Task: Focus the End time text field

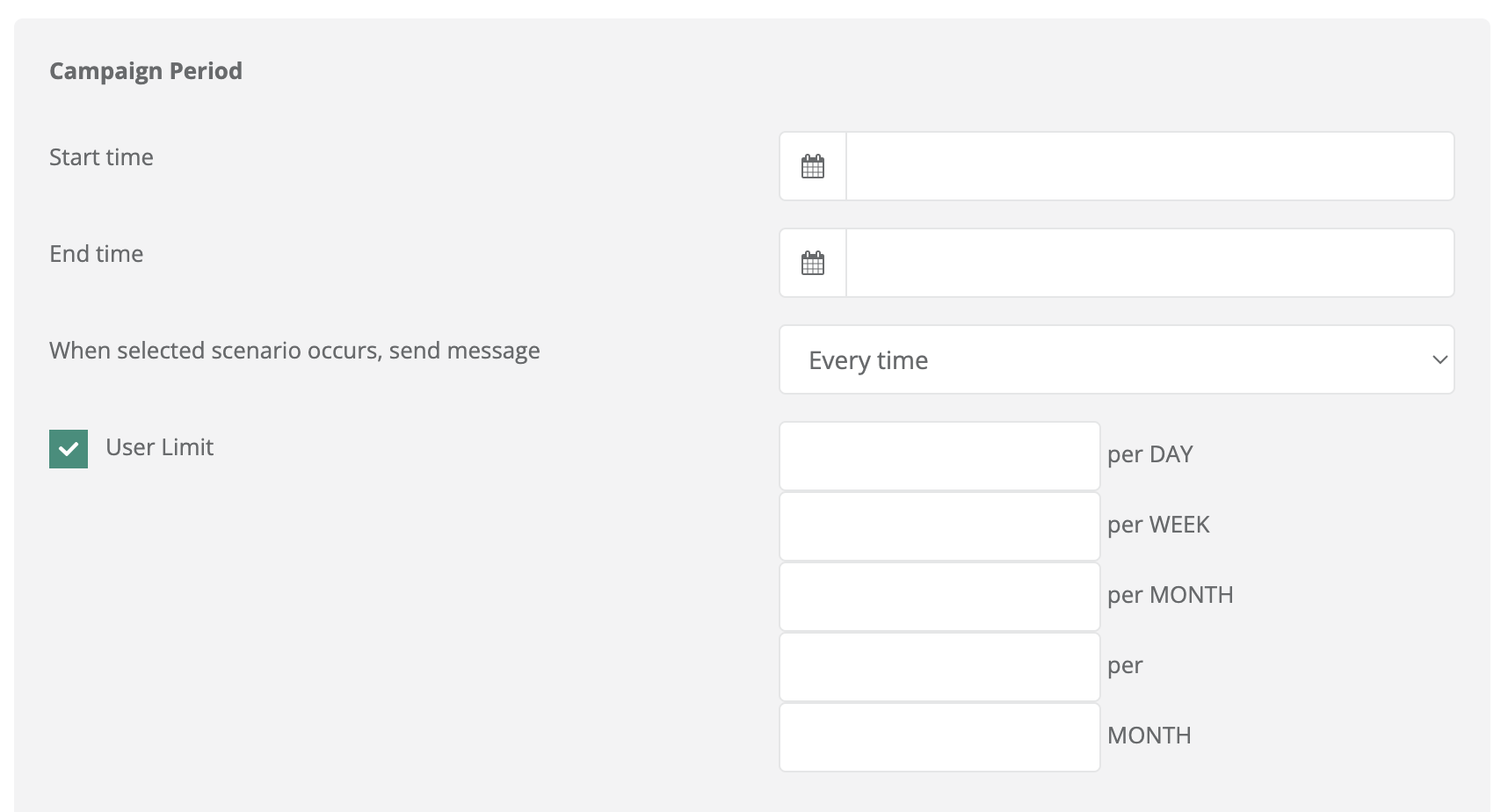Action: point(1149,263)
